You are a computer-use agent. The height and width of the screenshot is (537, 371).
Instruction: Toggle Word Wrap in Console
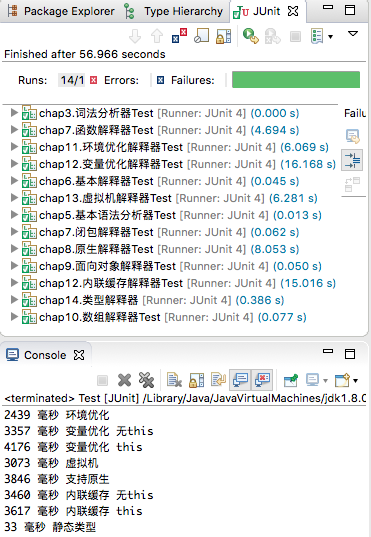(x=219, y=380)
